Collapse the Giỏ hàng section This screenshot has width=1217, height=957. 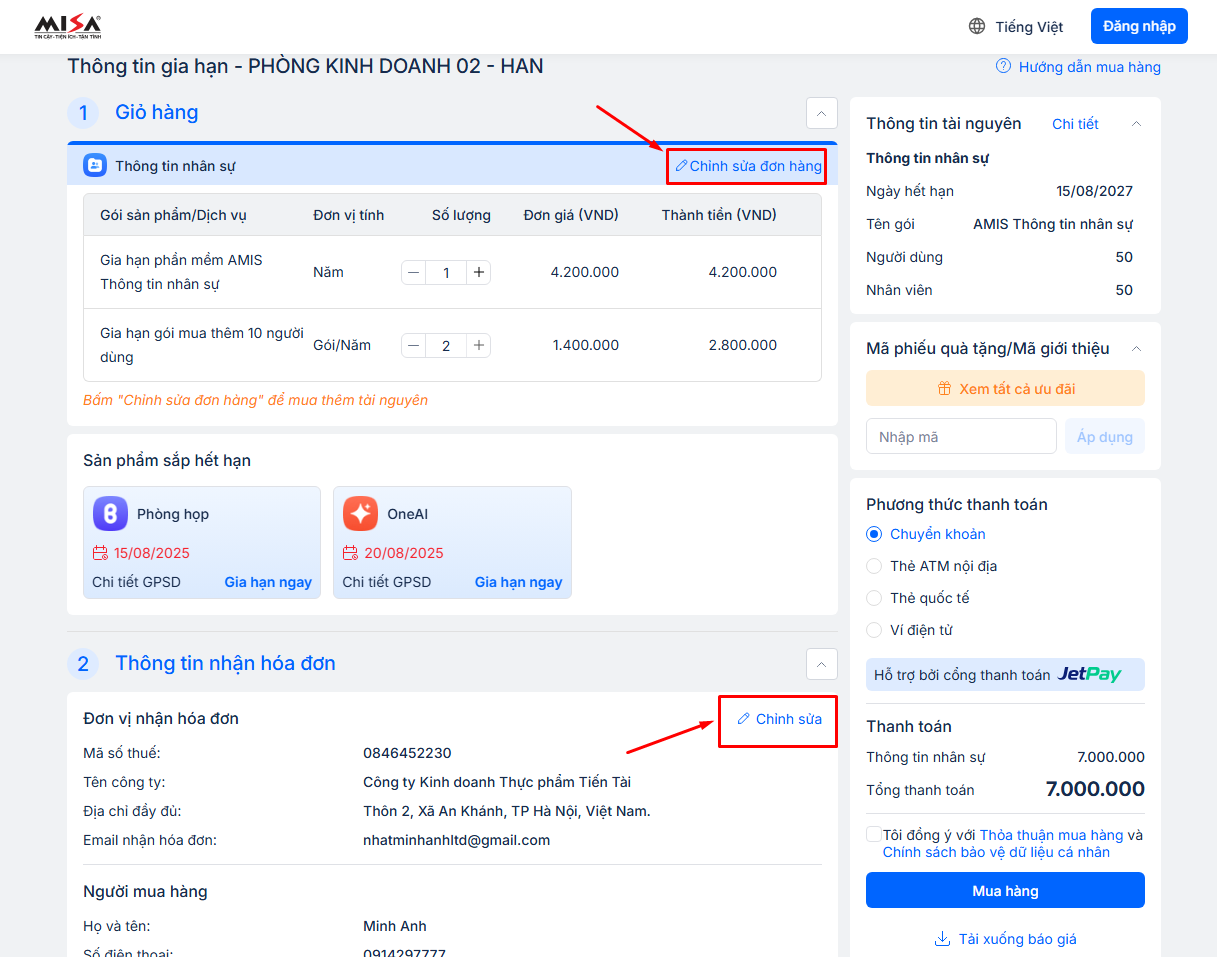pyautogui.click(x=821, y=113)
